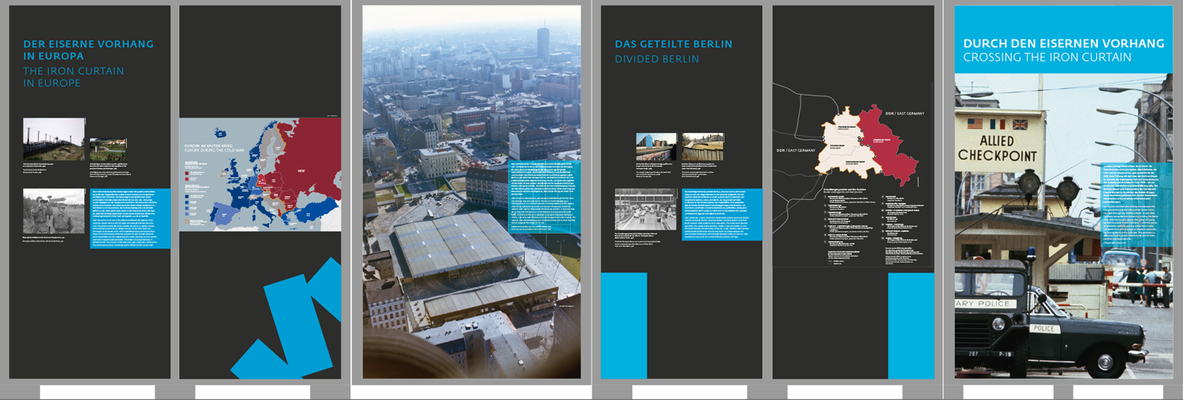Click the left 'DDR / EAST GERMANY' map label
This screenshot has height=400, width=1183.
point(797,150)
